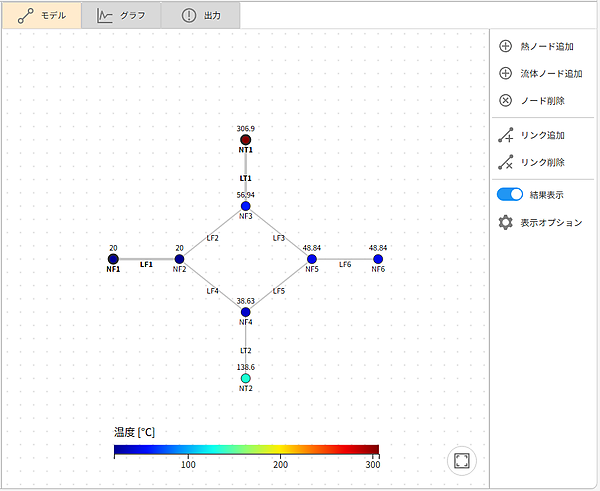
Task: Open display options gear icon
Action: pyautogui.click(x=506, y=223)
